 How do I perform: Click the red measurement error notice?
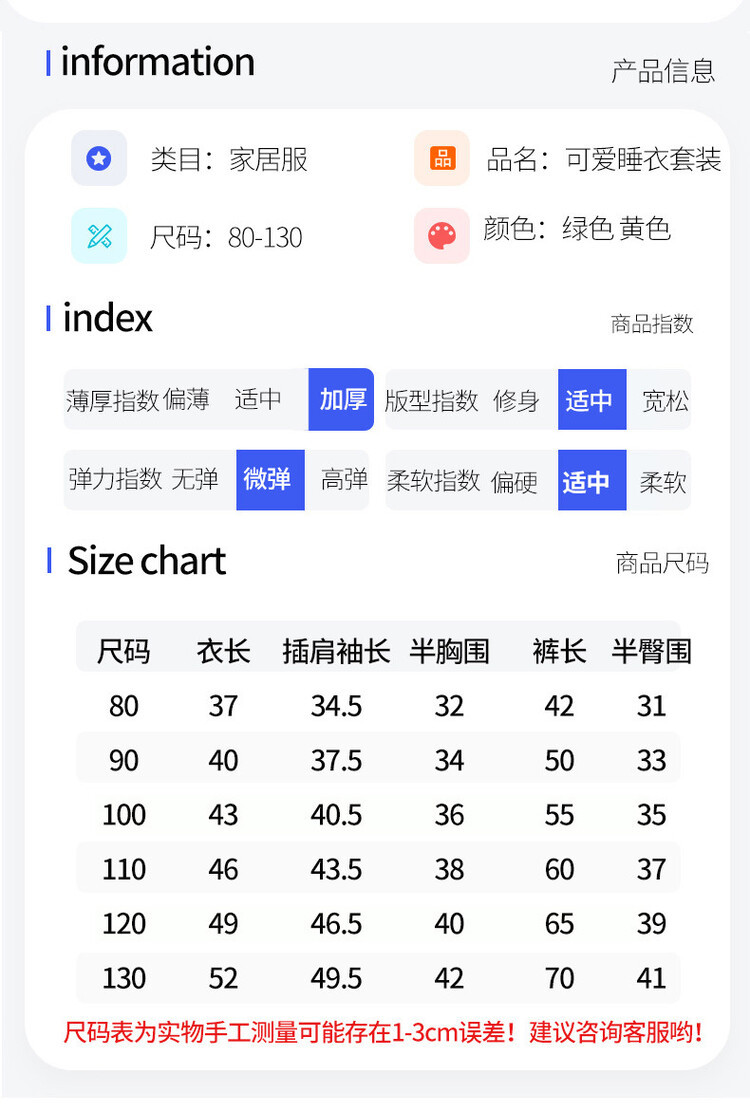(x=383, y=1031)
